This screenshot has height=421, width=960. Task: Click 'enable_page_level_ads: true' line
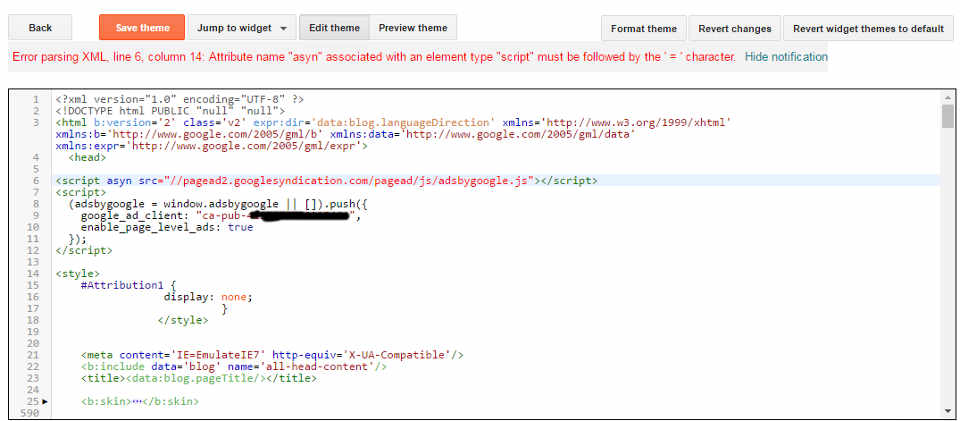click(167, 227)
